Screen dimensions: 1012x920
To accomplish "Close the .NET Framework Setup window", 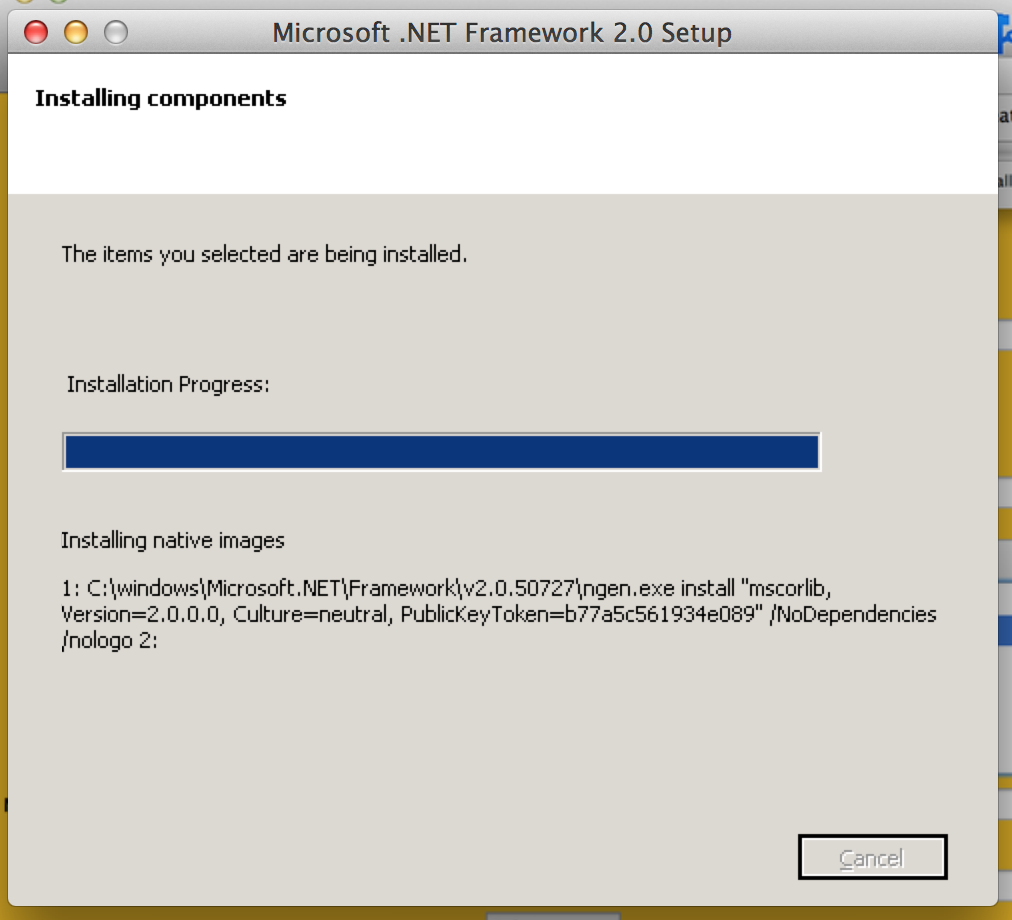I will click(x=36, y=33).
